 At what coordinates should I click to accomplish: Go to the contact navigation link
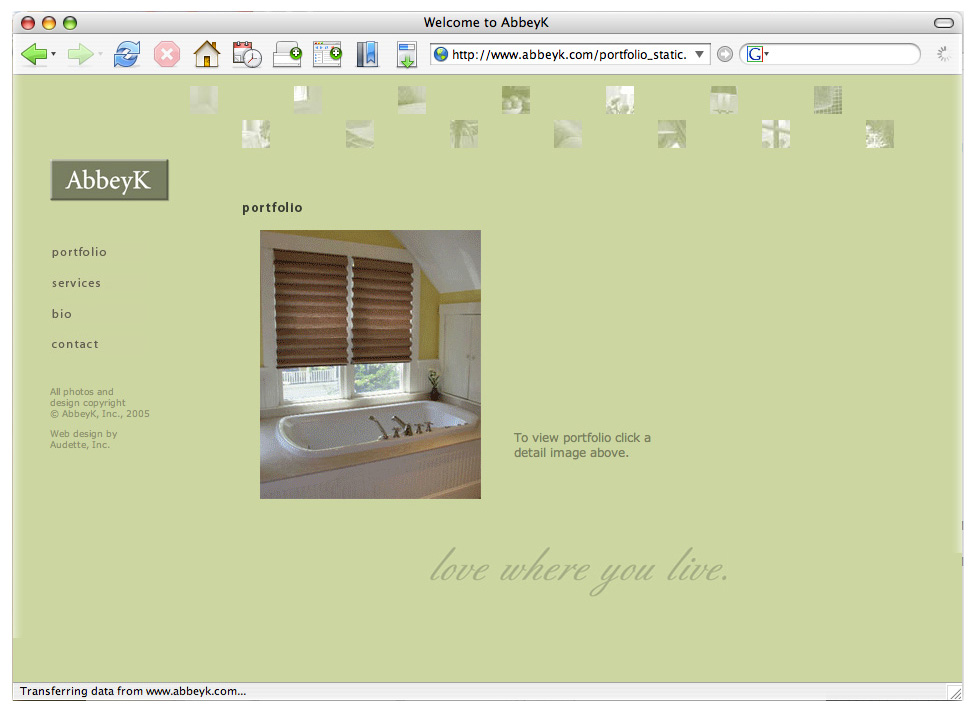[x=75, y=344]
